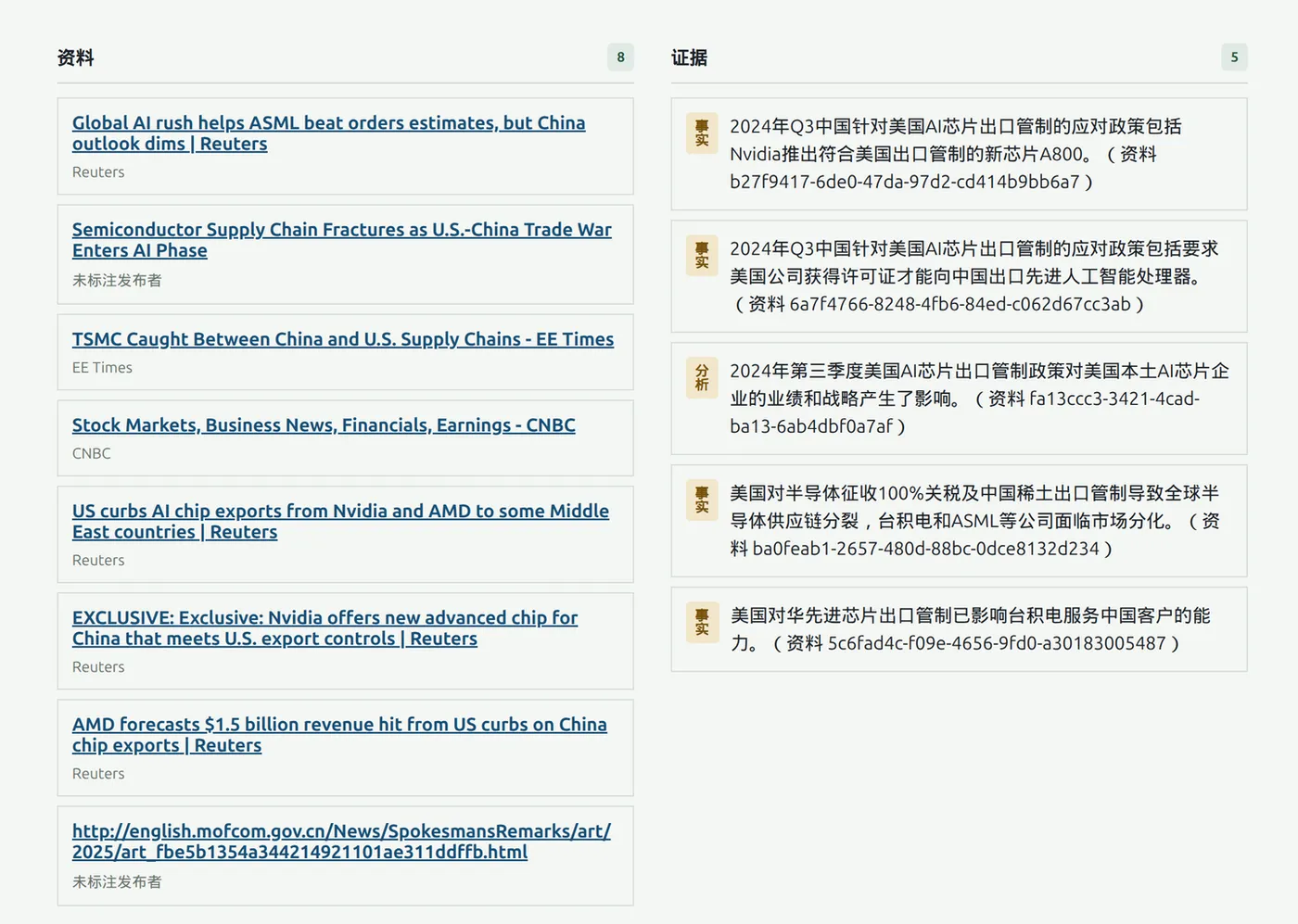Open the ASML beat orders estimates Reuters link
The height and width of the screenshot is (924, 1298).
[328, 133]
